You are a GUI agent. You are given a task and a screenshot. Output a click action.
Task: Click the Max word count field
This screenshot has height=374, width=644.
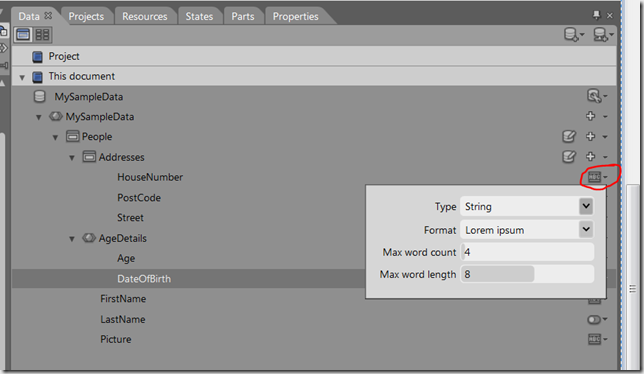click(x=527, y=252)
